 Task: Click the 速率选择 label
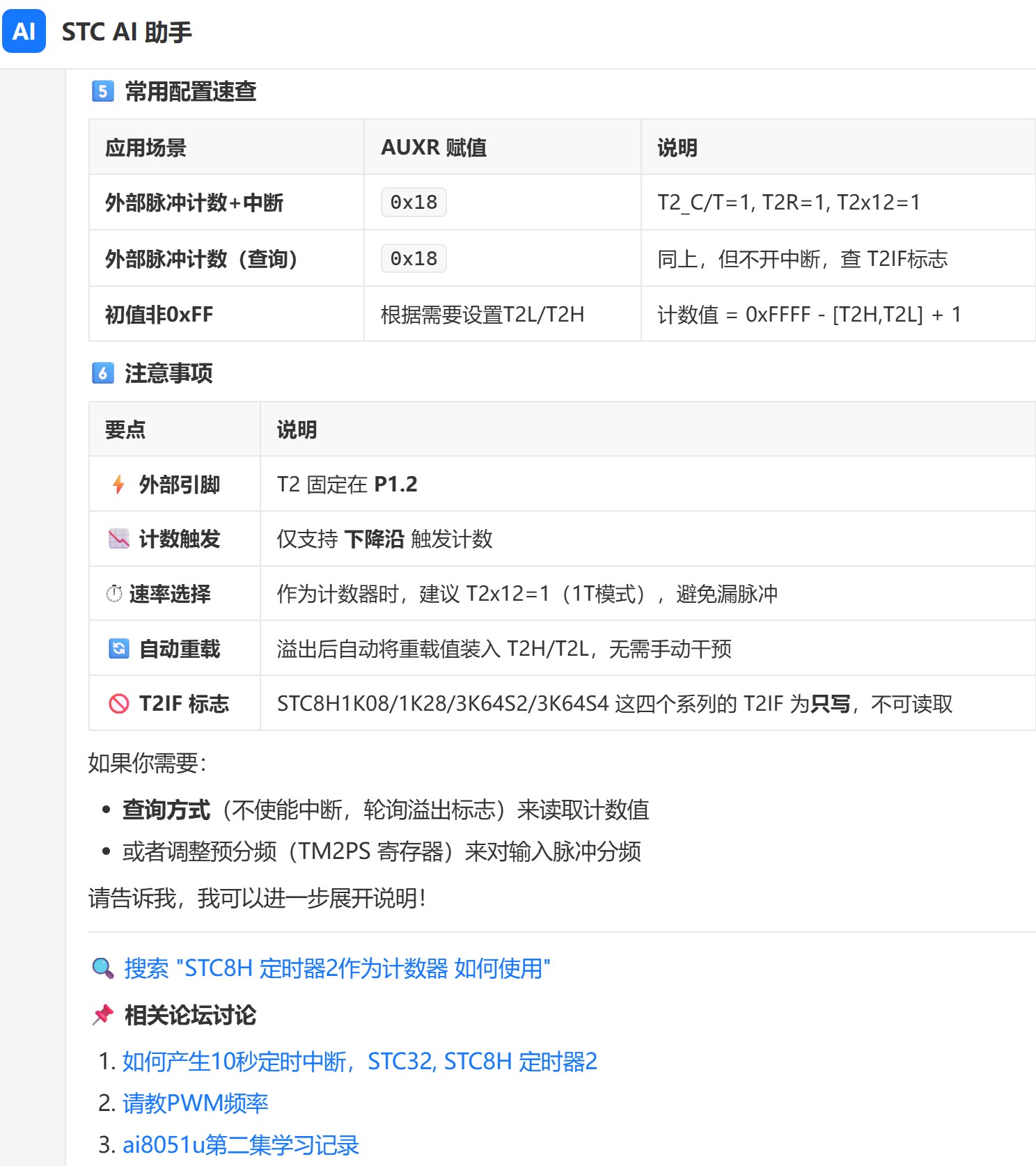[x=170, y=594]
